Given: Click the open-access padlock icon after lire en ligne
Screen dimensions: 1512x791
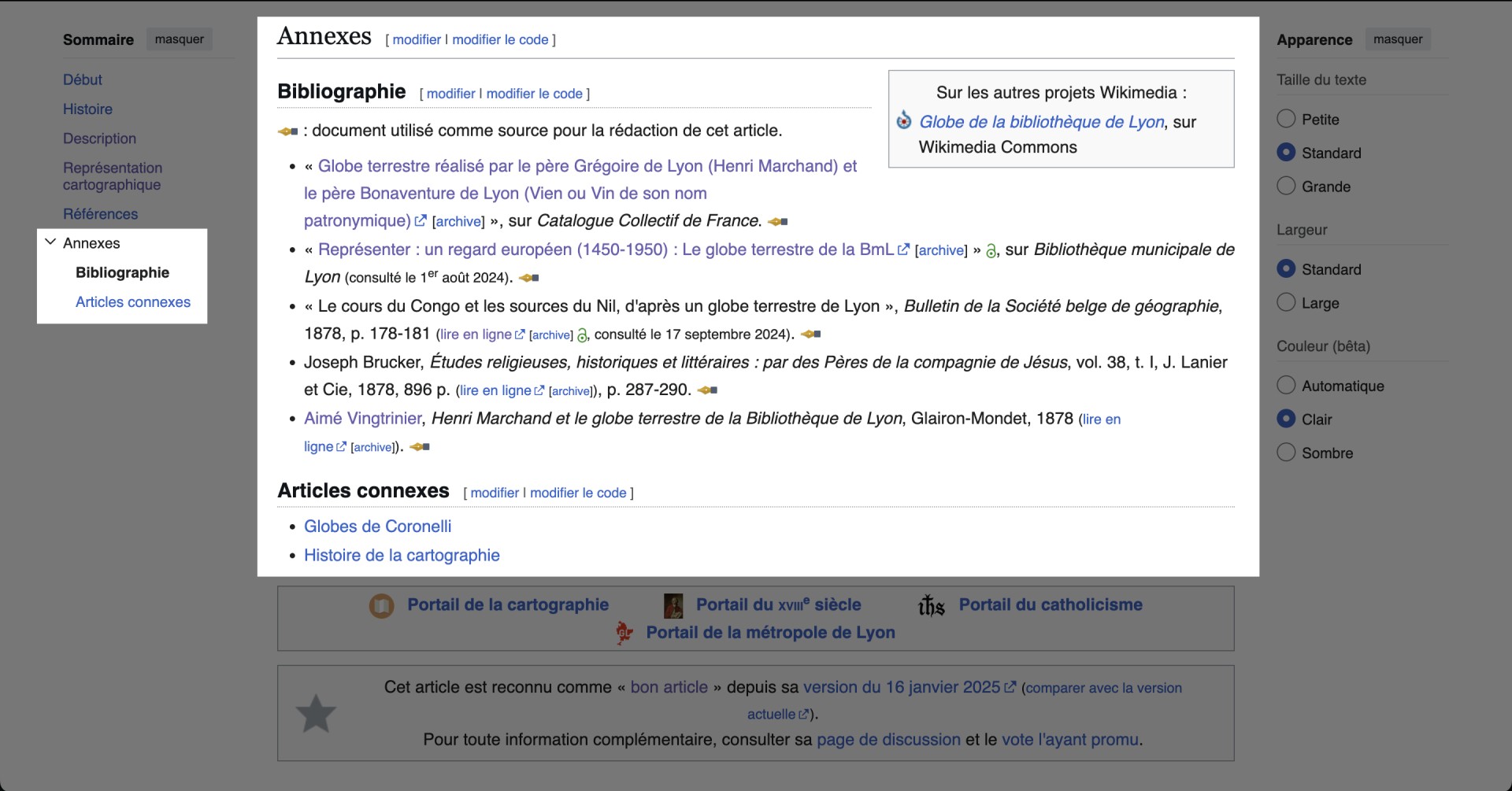Looking at the screenshot, I should [581, 336].
